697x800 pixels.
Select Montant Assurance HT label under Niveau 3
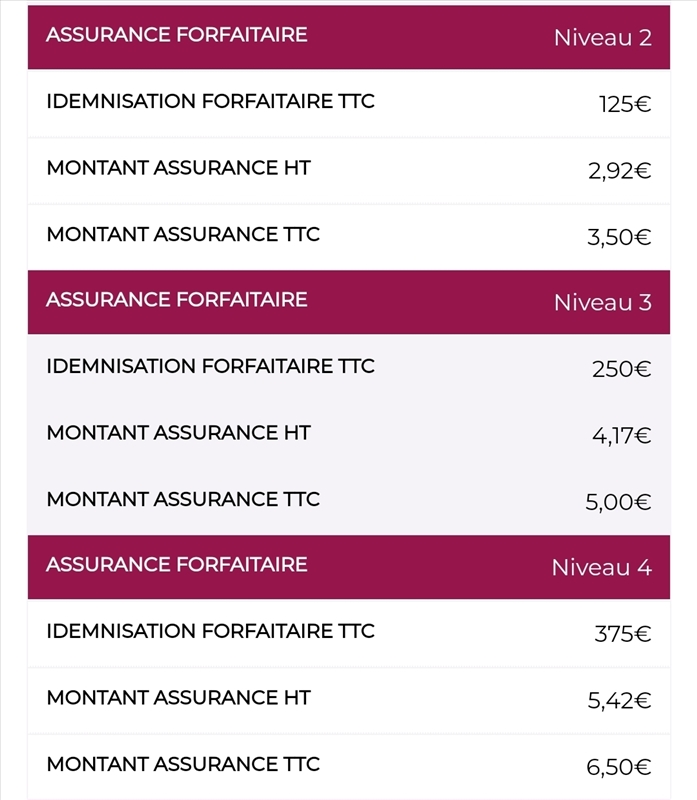click(178, 433)
